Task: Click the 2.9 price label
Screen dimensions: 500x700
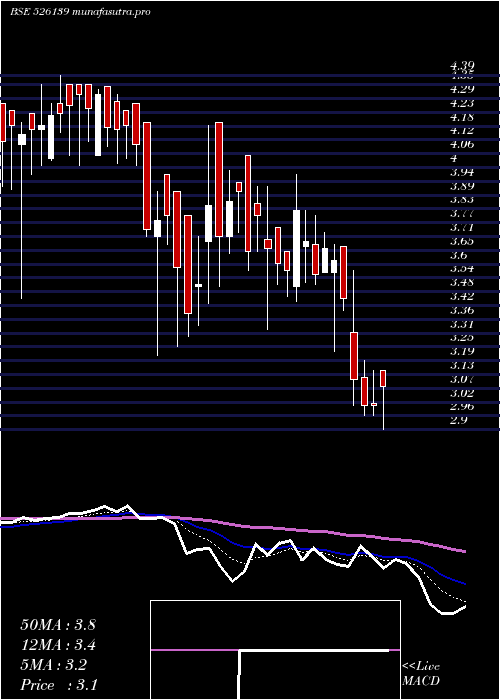Action: point(458,421)
